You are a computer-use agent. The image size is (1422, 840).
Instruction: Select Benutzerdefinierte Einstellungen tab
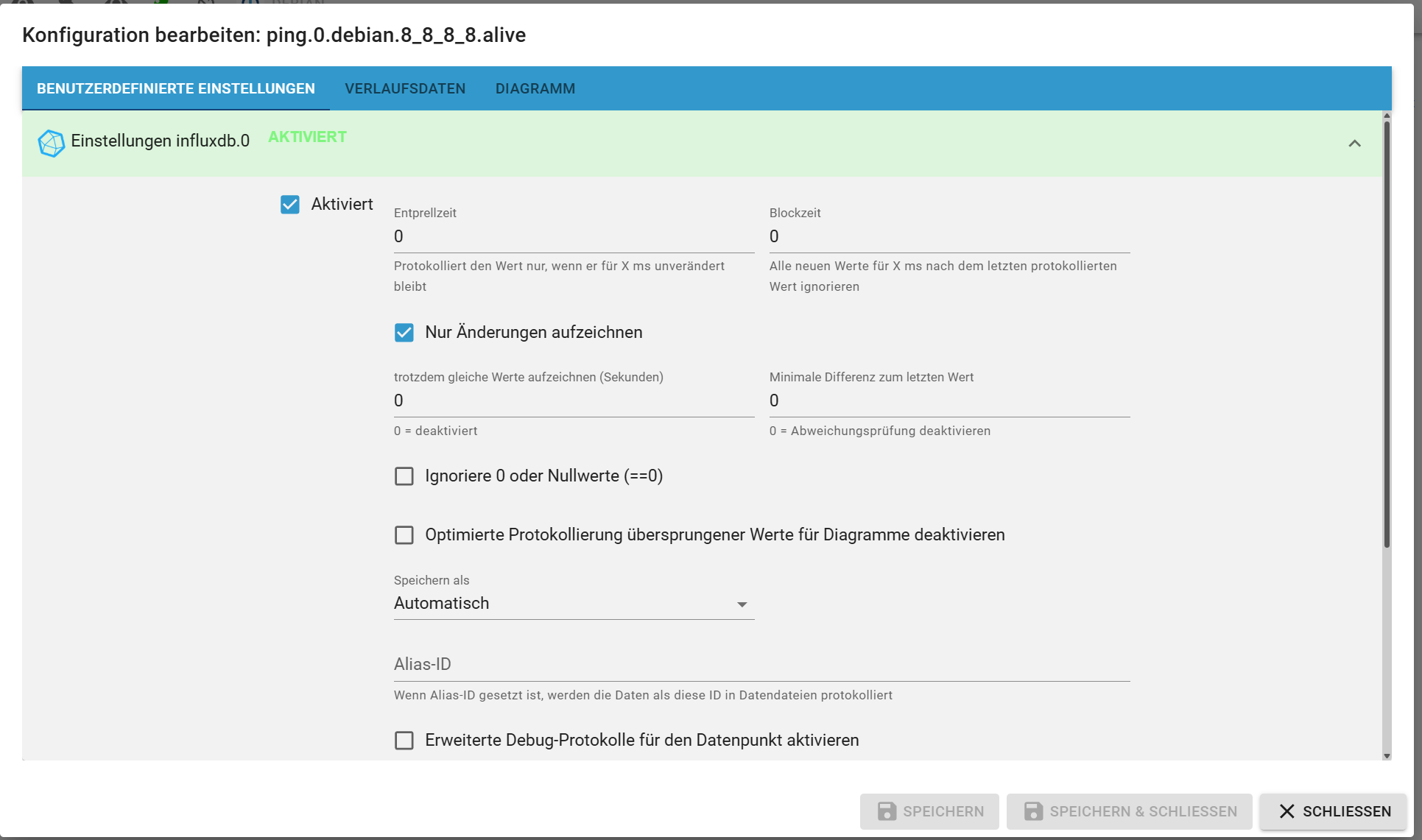[x=176, y=88]
